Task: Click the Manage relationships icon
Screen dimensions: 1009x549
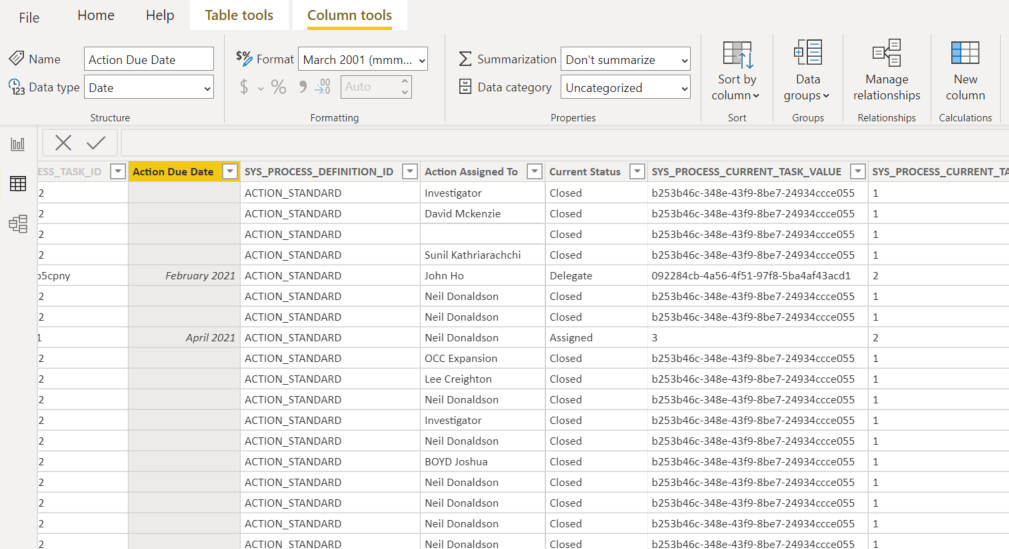Action: tap(886, 53)
